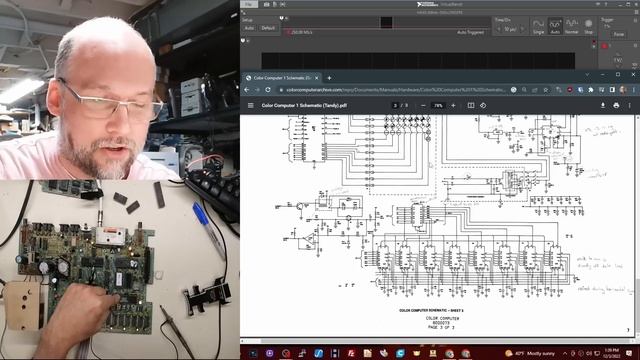The height and width of the screenshot is (360, 640).
Task: Click the purple media player taskbar icon
Action: point(269,353)
